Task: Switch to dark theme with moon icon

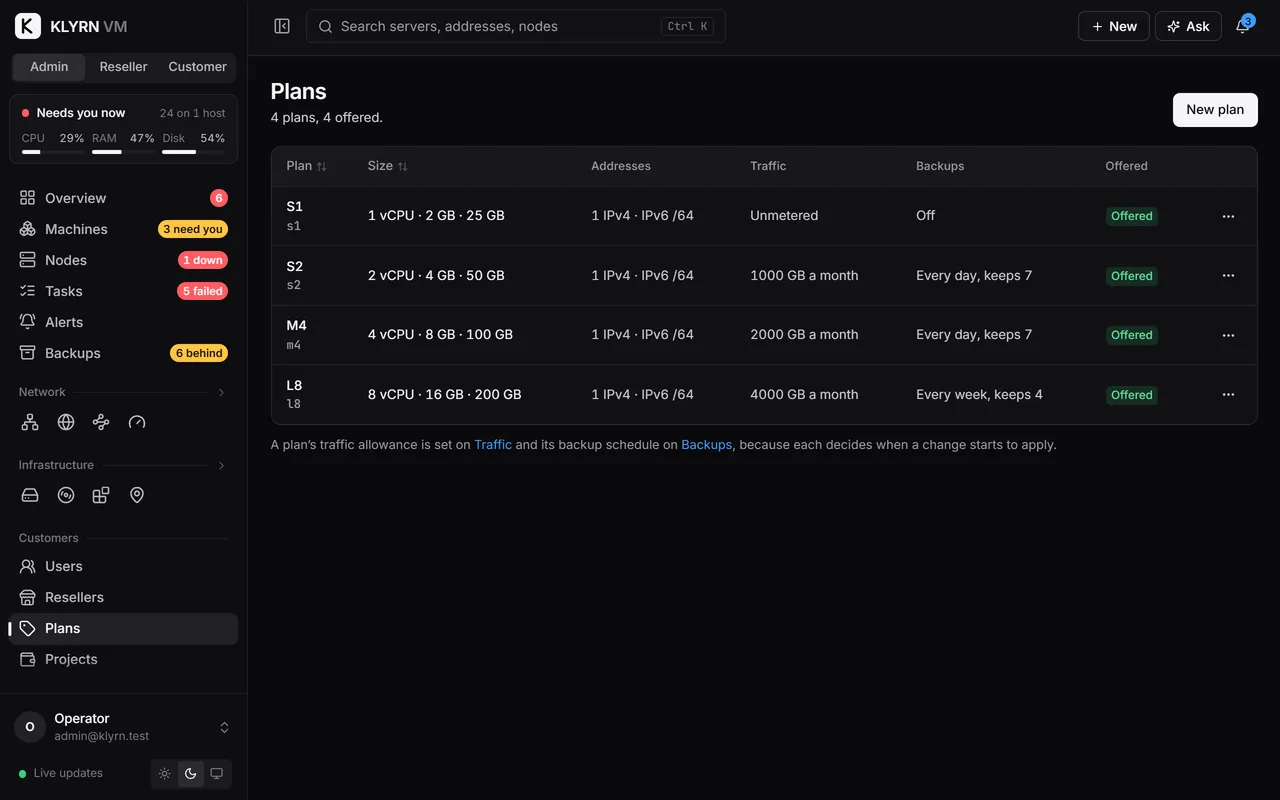Action: (191, 774)
